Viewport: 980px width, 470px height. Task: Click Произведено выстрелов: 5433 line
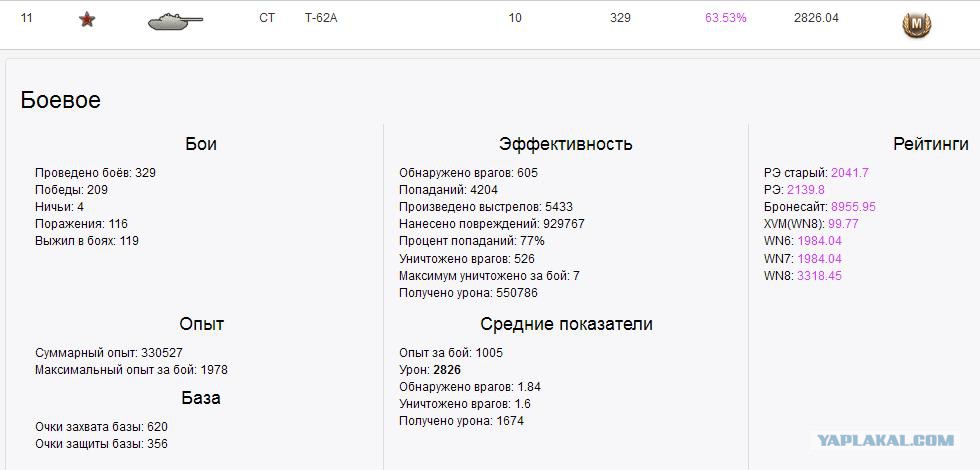(x=486, y=207)
